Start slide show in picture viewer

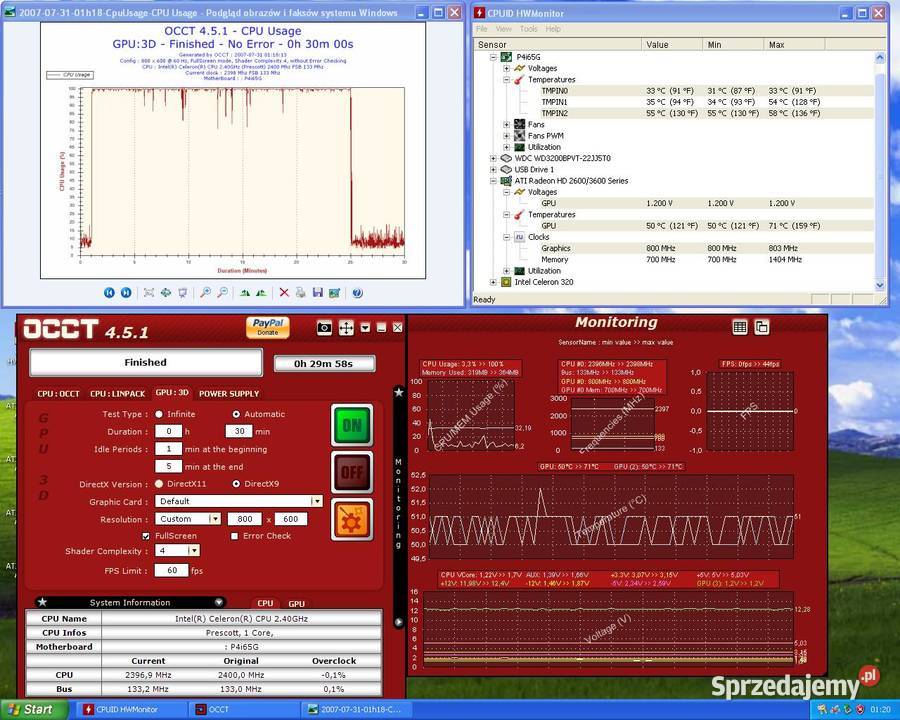(x=183, y=293)
